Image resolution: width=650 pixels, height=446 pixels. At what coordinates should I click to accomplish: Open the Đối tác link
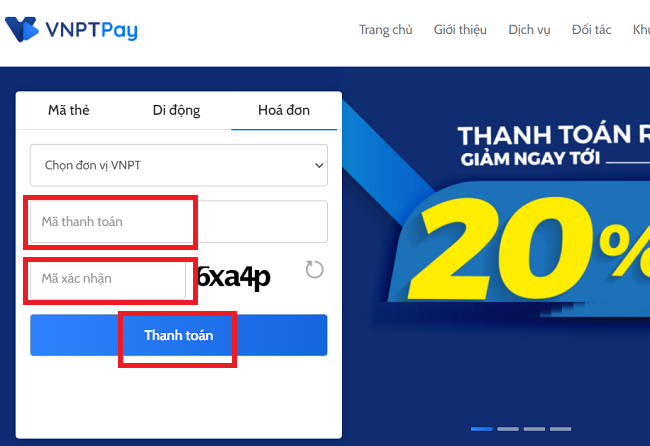(592, 30)
